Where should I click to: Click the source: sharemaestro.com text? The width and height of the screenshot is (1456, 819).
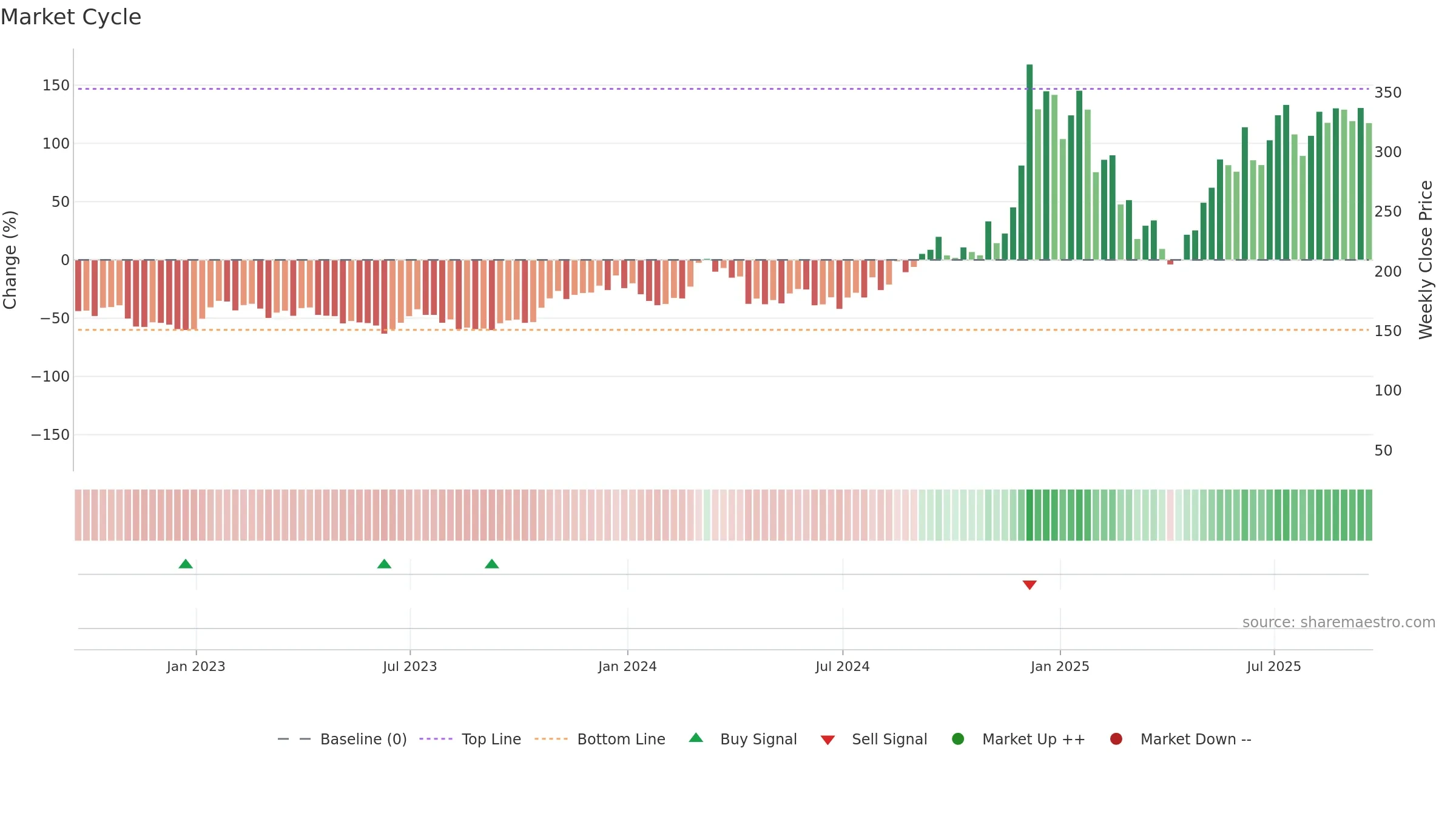(1339, 622)
